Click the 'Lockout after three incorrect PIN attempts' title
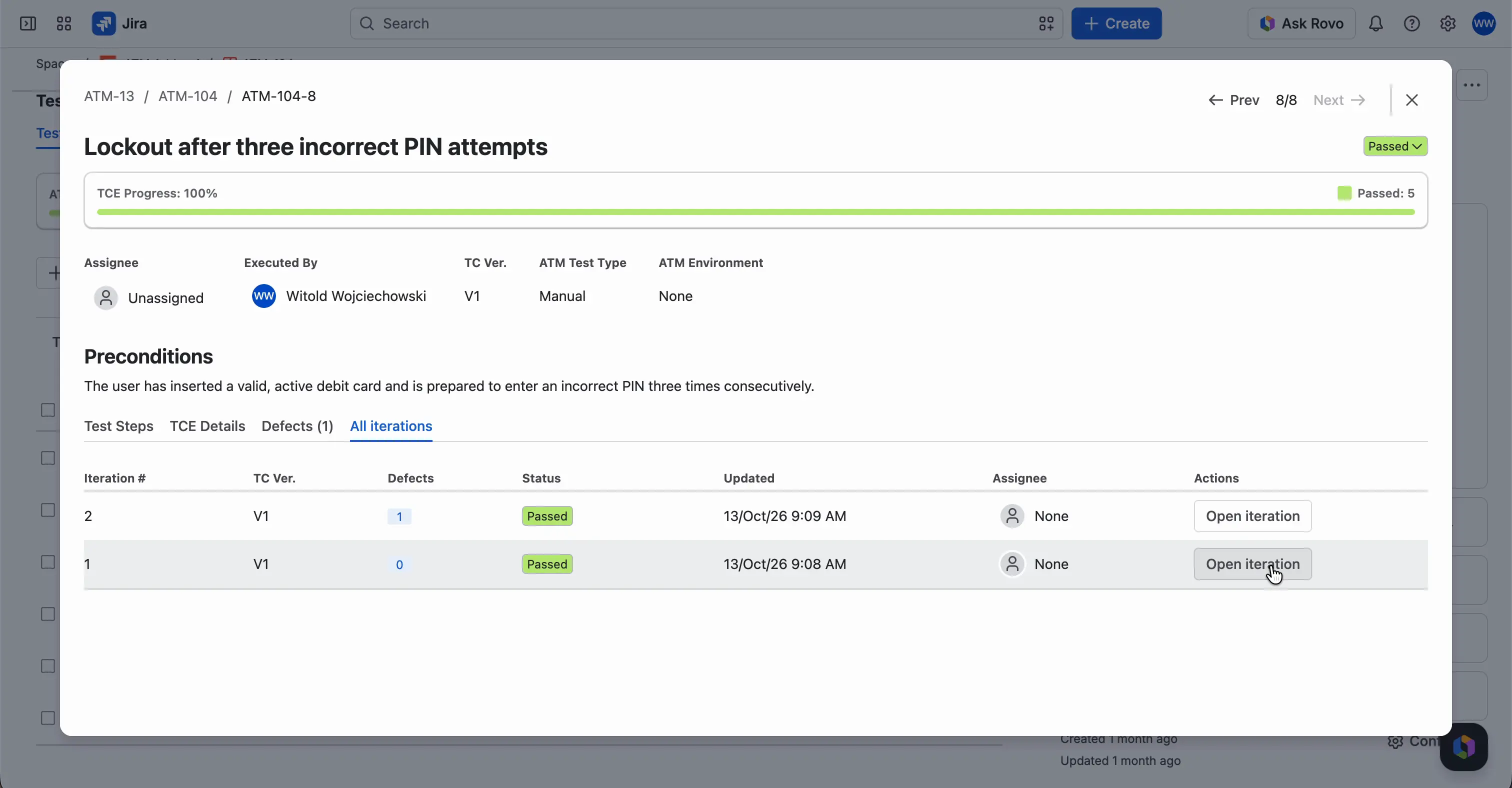1512x788 pixels. click(x=316, y=146)
